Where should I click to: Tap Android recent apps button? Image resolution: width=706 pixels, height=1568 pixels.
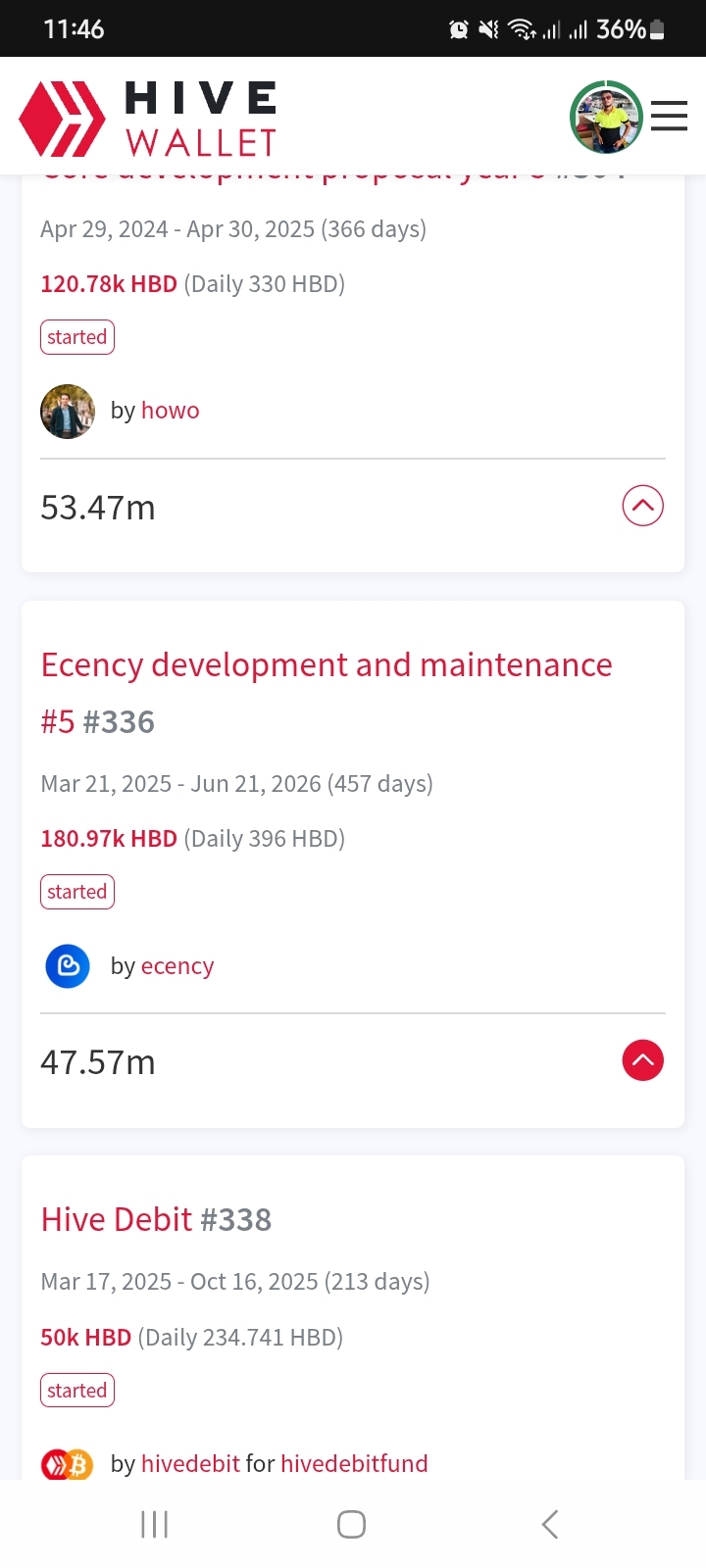tap(155, 1524)
